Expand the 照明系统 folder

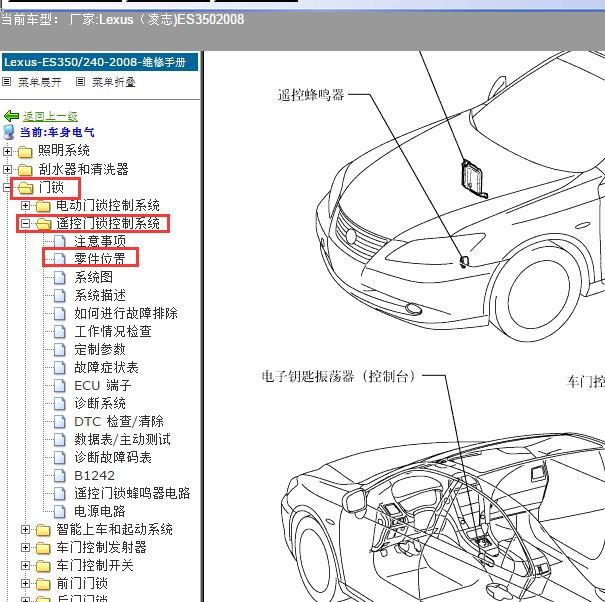click(7, 151)
